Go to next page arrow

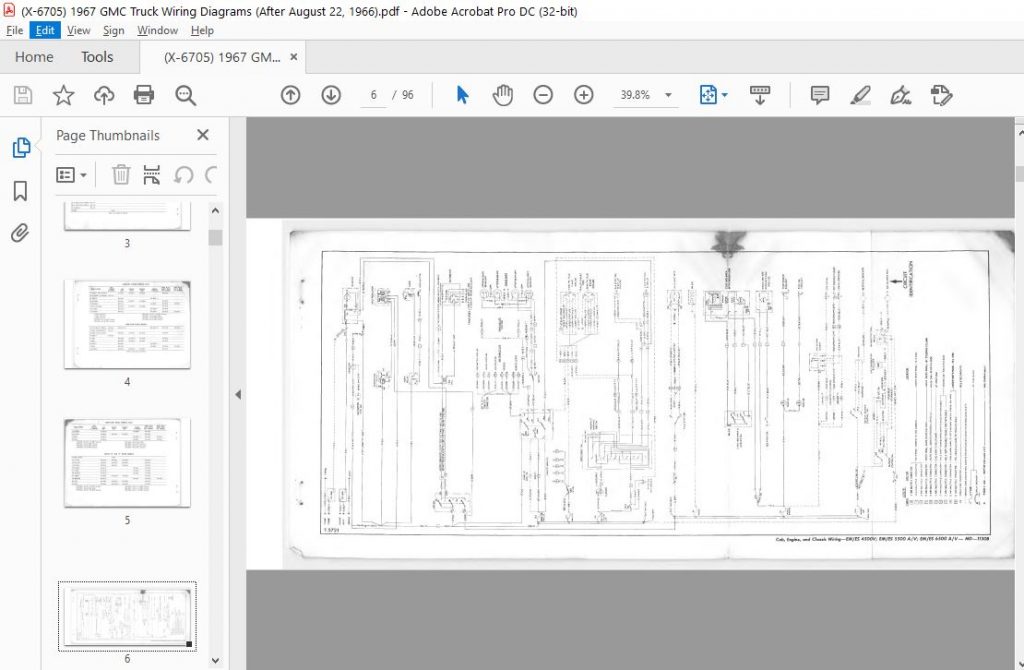[x=331, y=95]
